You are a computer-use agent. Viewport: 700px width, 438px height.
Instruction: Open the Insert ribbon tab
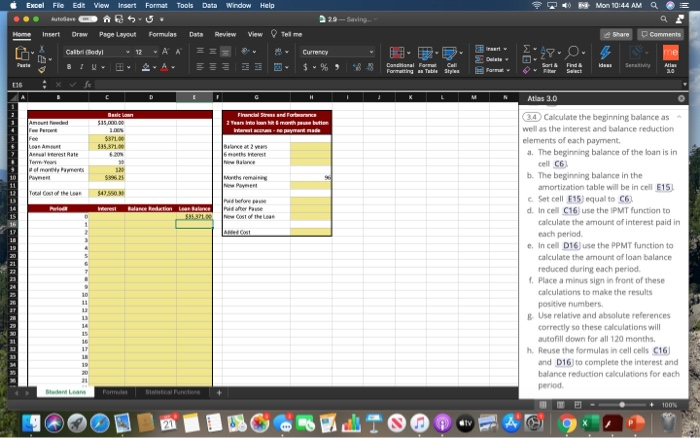pos(51,34)
